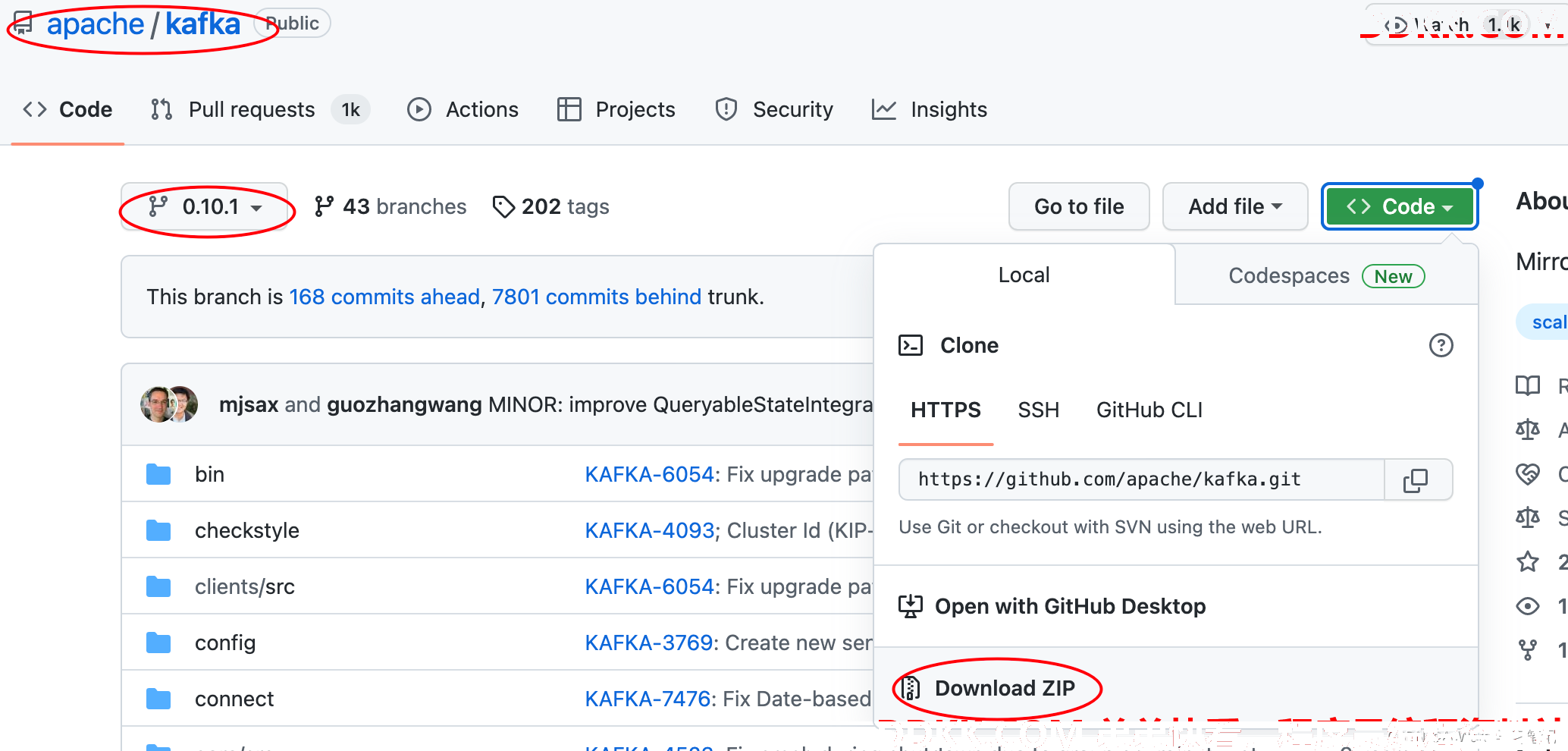Open the Insights tab
The width and height of the screenshot is (1568, 751).
point(929,109)
